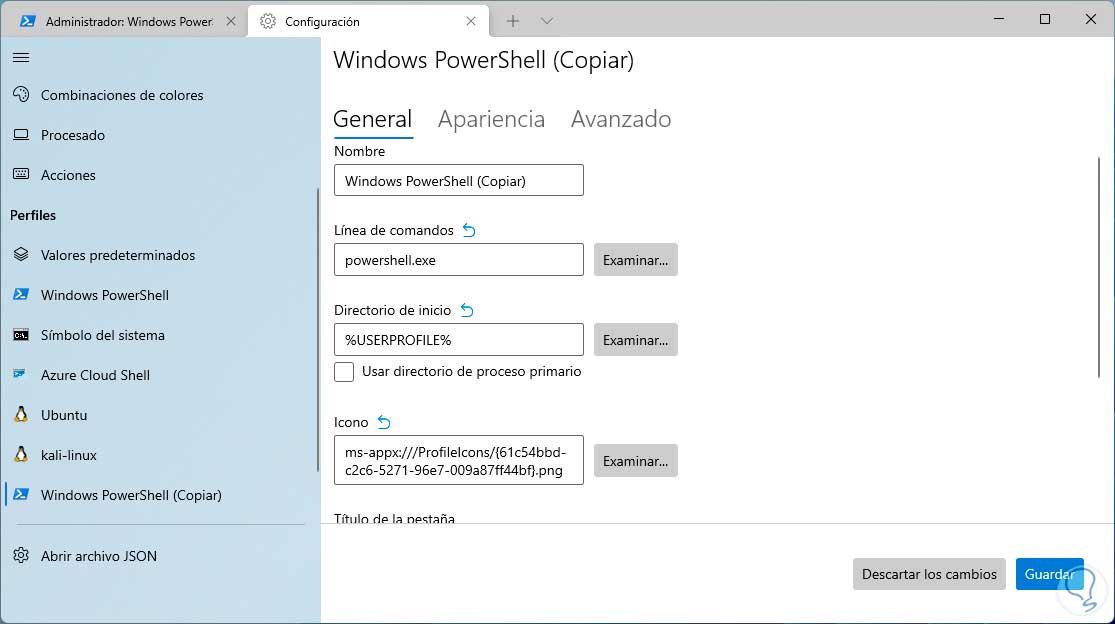Switch to the Avanzado tab
This screenshot has height=624, width=1115.
click(621, 119)
